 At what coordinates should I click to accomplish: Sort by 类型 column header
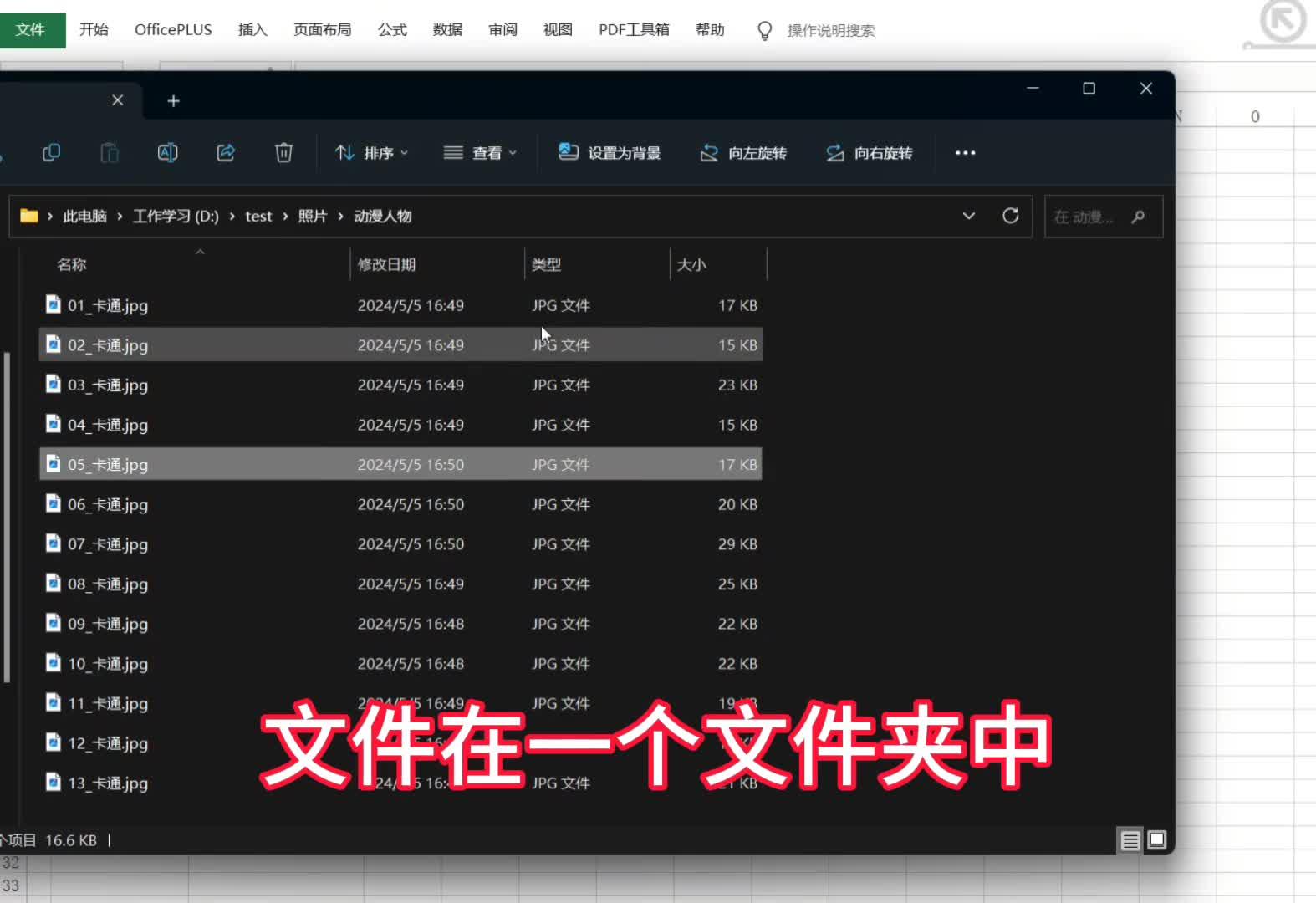tap(546, 265)
